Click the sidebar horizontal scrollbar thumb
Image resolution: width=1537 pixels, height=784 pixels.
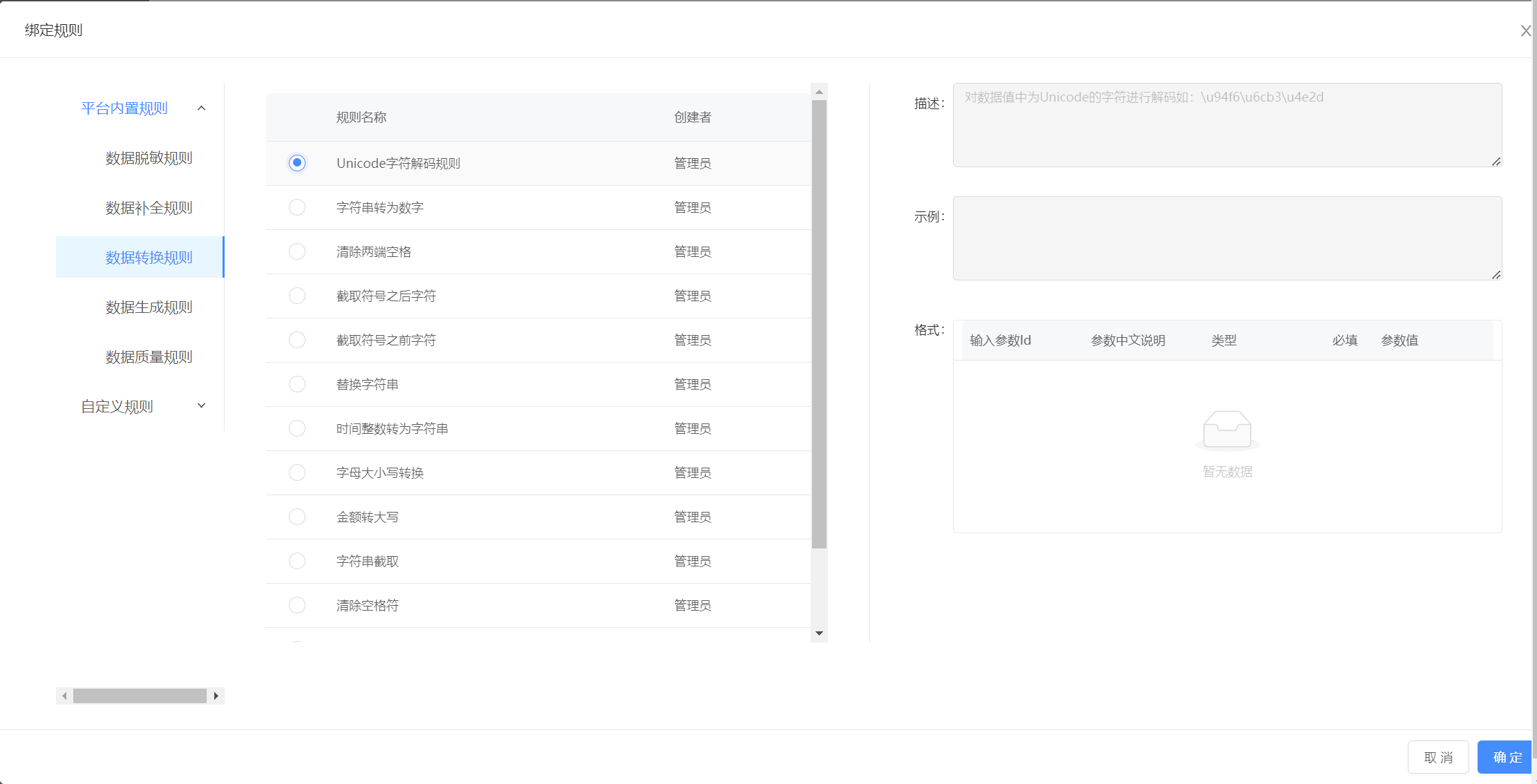click(140, 696)
